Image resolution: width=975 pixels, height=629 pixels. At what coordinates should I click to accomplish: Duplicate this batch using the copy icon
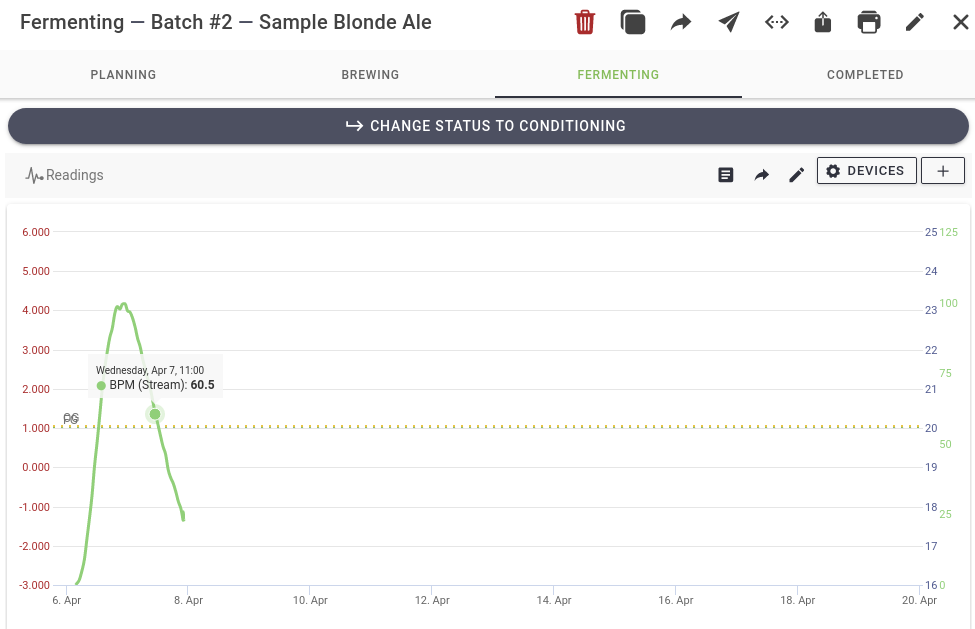point(633,22)
